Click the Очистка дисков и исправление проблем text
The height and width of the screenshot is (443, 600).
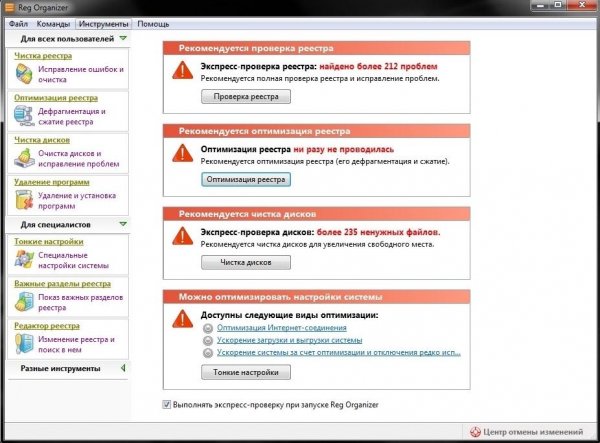click(78, 158)
